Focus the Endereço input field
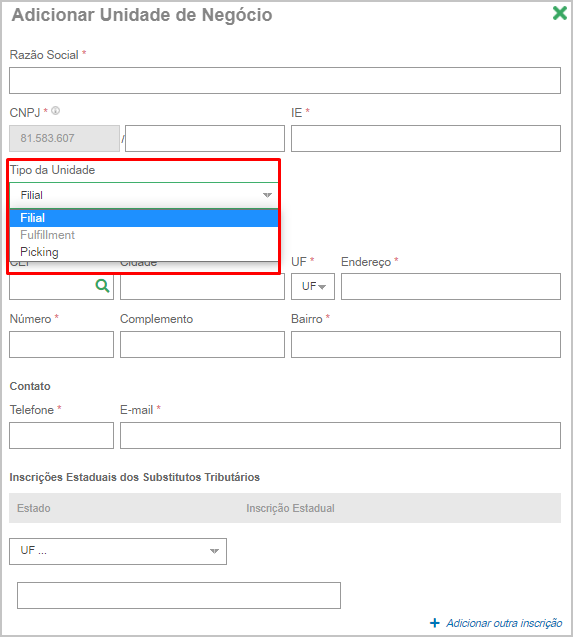This screenshot has height=637, width=573. coord(451,286)
